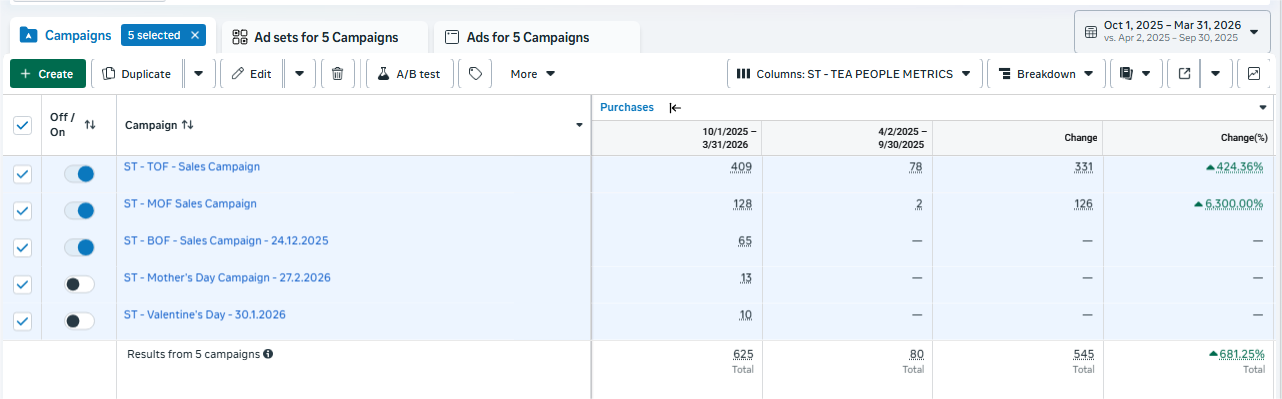Turn off ST - MOF Sales Campaign toggle
The width and height of the screenshot is (1282, 399).
pyautogui.click(x=79, y=211)
